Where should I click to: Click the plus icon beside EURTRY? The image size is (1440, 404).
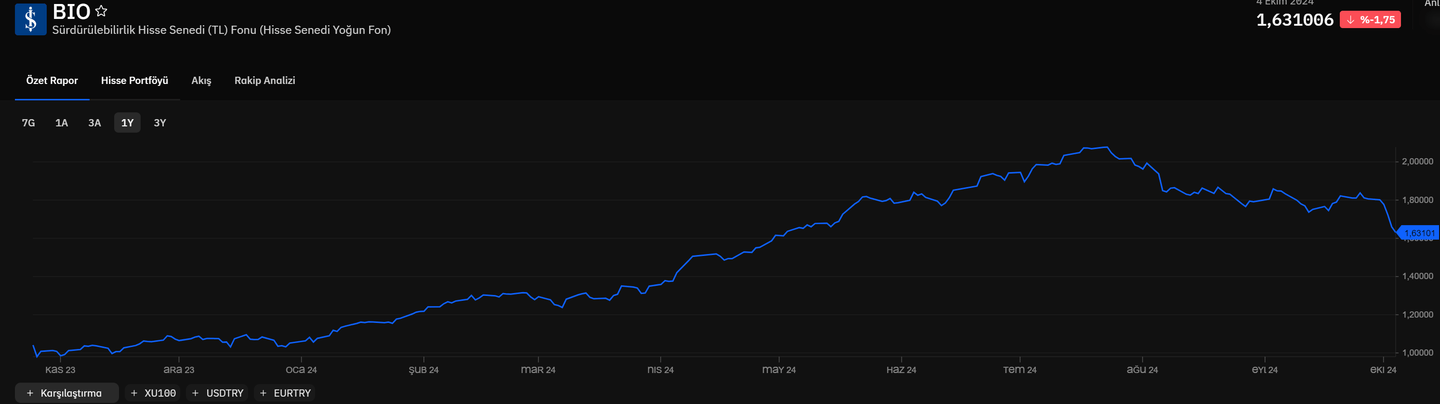(x=264, y=393)
